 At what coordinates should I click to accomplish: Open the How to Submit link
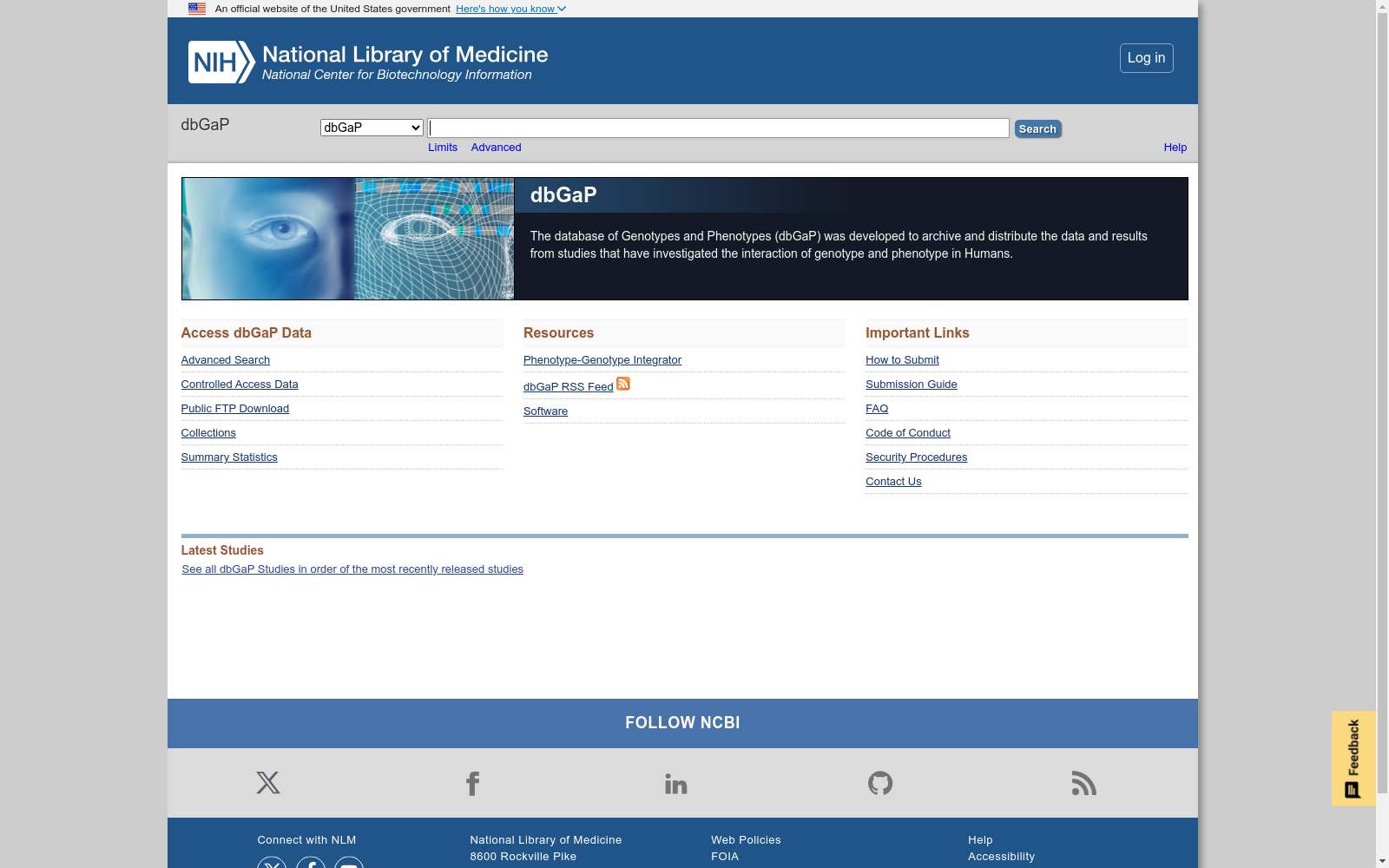(902, 360)
